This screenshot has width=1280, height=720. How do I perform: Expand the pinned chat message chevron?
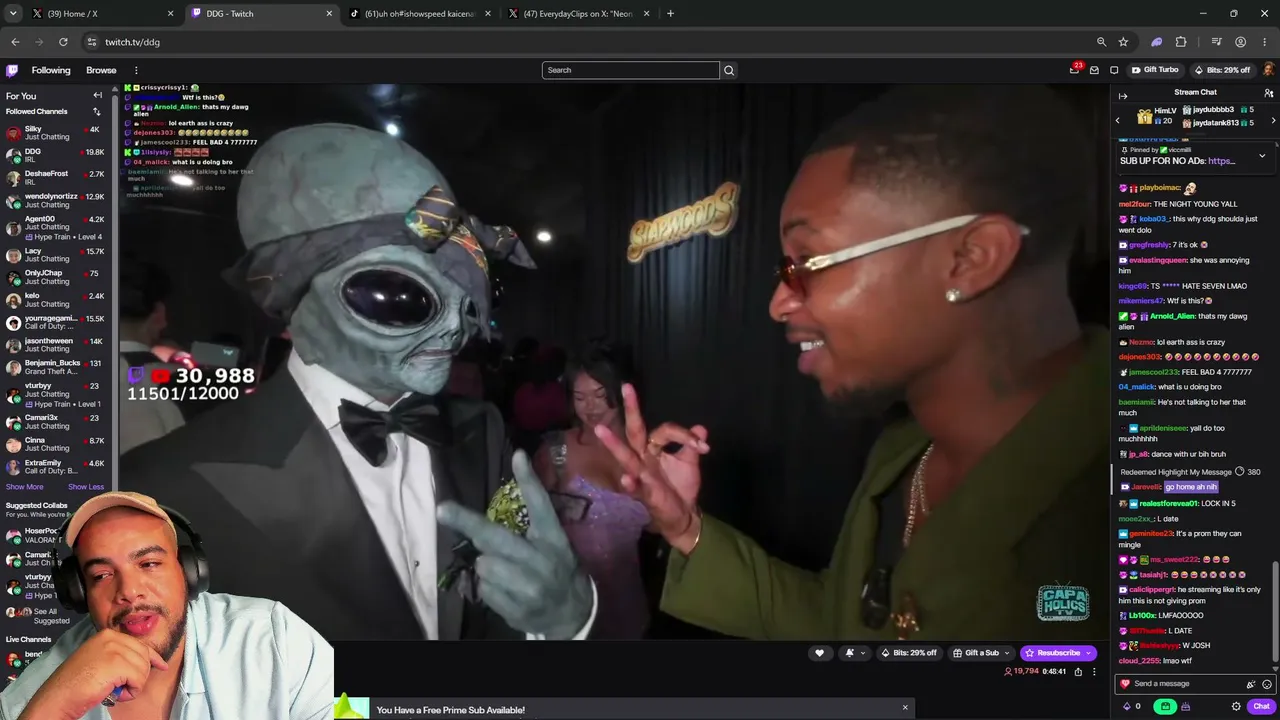[1262, 156]
